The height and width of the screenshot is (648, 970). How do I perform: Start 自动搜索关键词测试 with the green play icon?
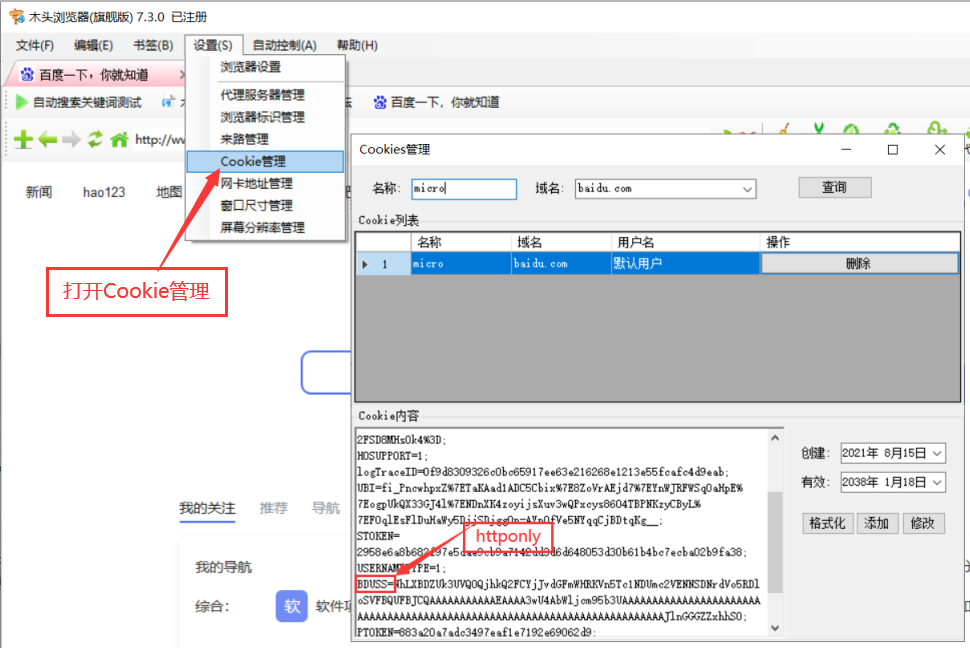click(x=20, y=101)
